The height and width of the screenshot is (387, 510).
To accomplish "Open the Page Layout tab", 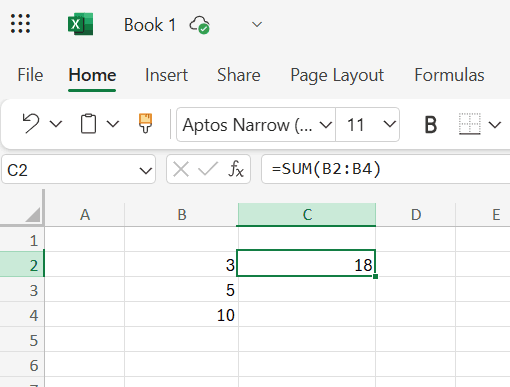I will pyautogui.click(x=337, y=76).
